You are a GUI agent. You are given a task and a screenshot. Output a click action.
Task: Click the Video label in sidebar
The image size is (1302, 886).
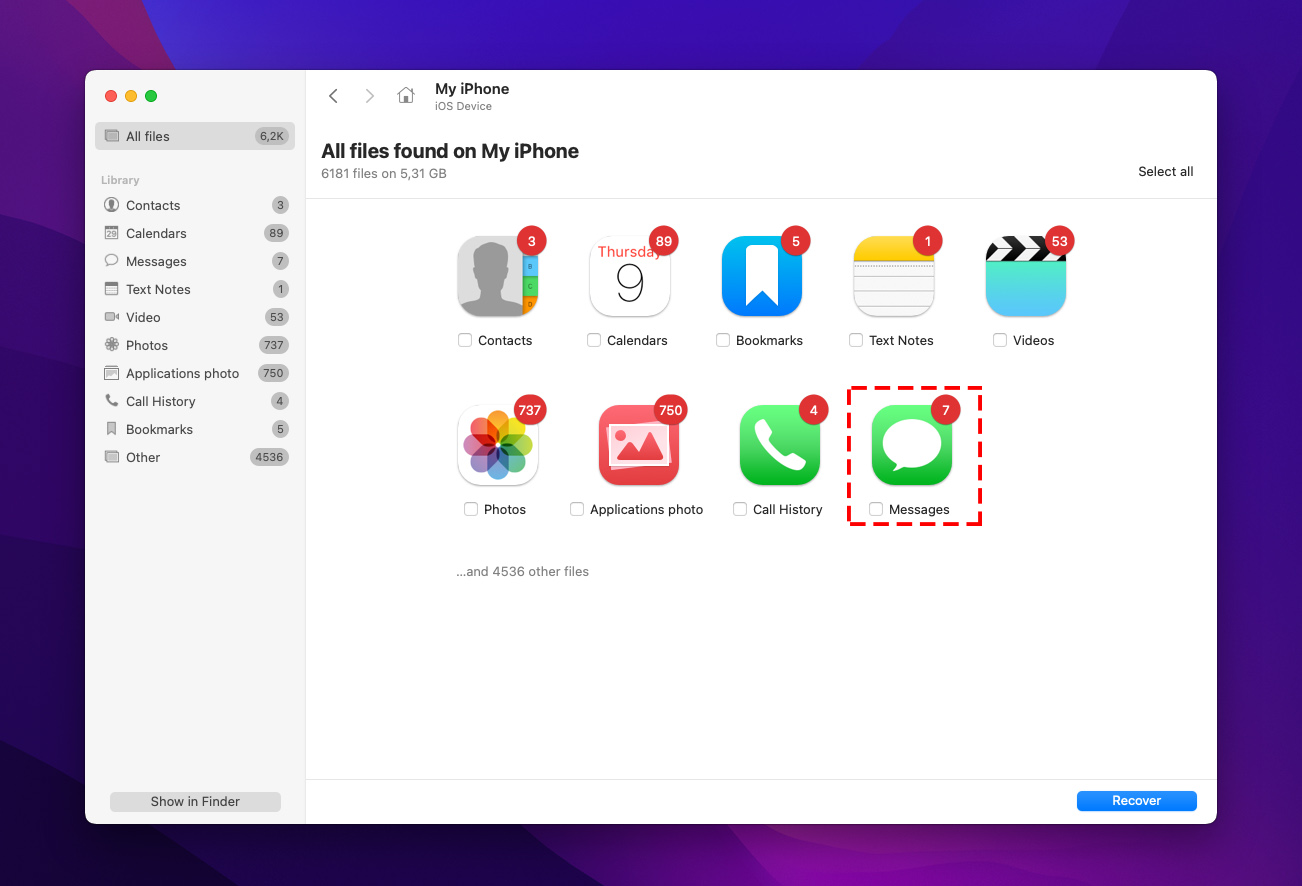(x=143, y=317)
